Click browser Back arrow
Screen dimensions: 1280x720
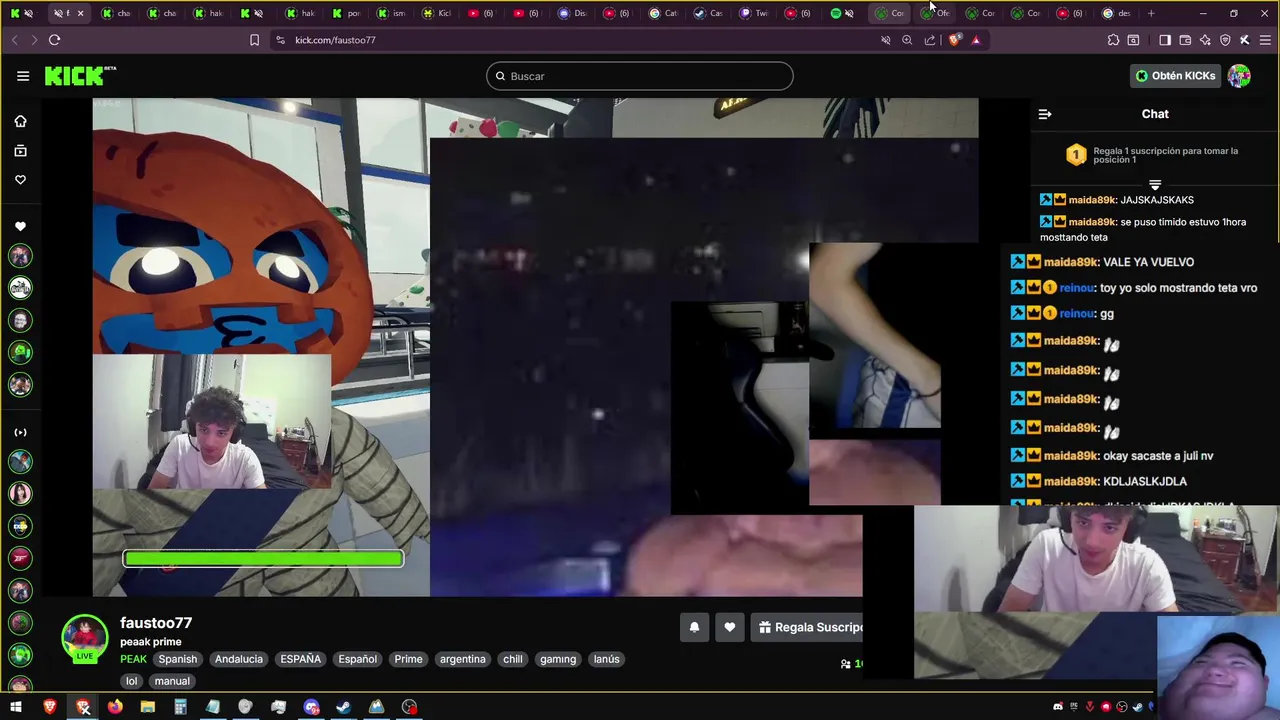point(14,40)
